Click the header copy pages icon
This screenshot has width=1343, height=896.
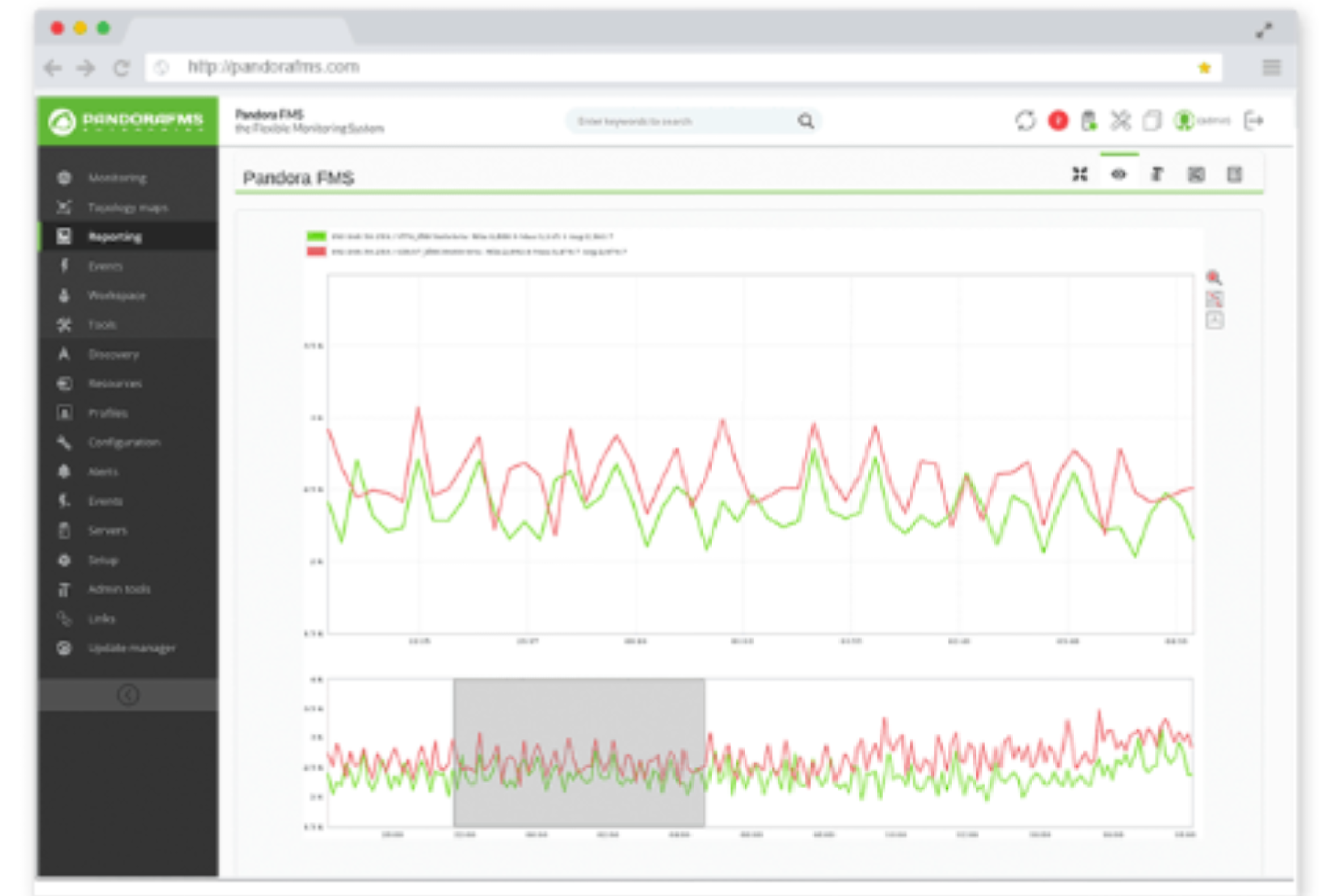tap(1152, 121)
